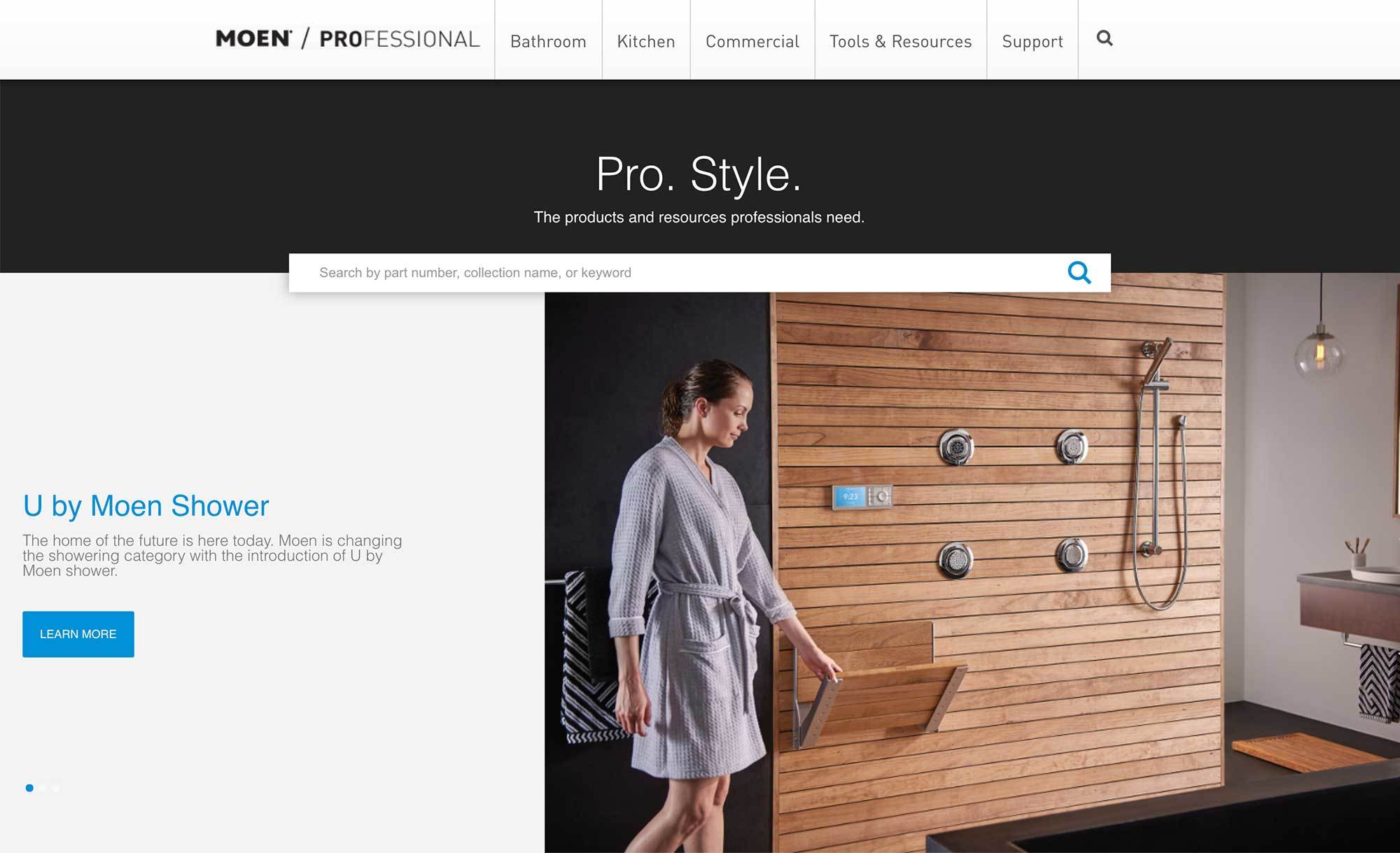Open the Bathroom menu
This screenshot has height=853, width=1400.
[x=548, y=41]
